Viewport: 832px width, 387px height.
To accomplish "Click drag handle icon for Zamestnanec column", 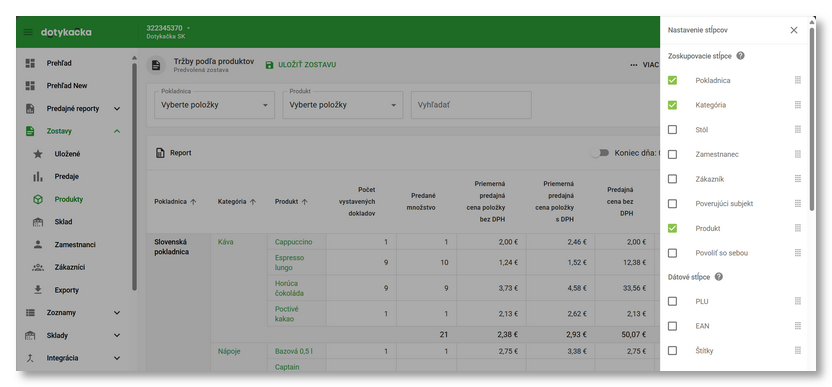I will click(x=798, y=154).
